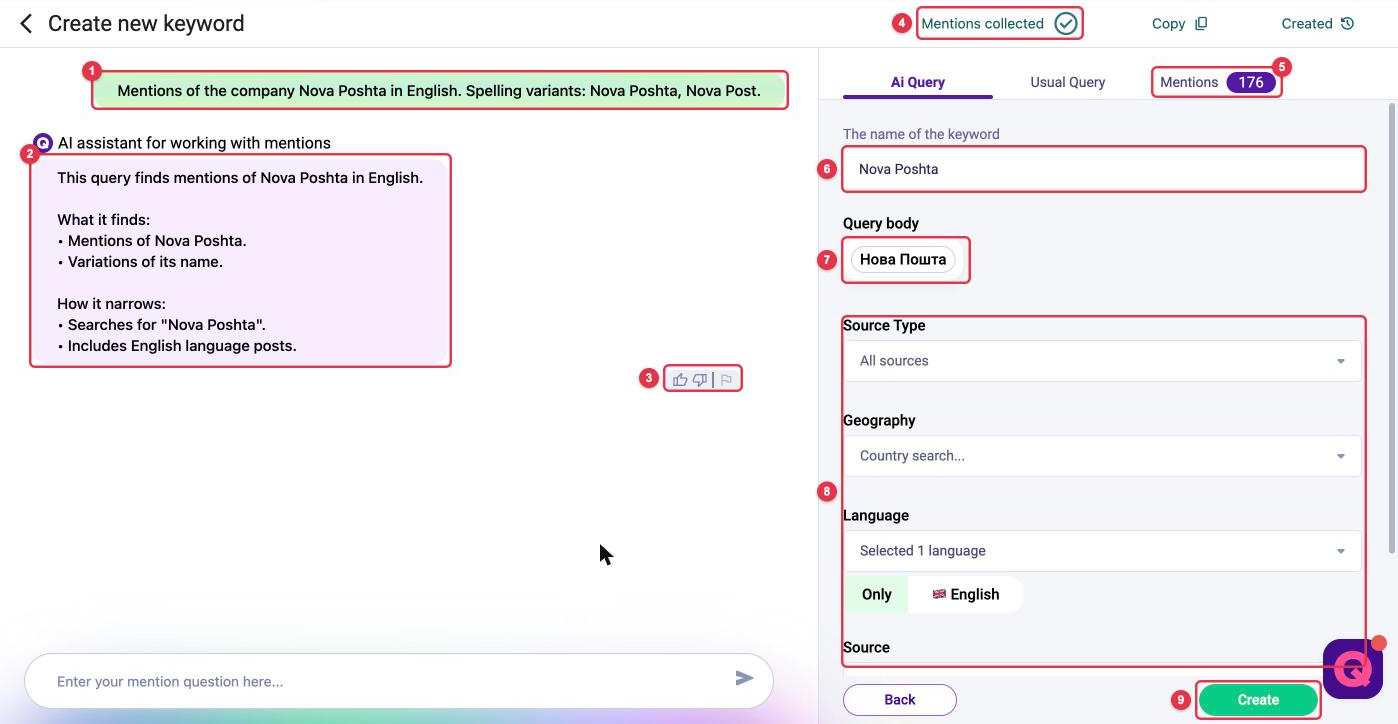Screen dimensions: 1398x724
Task: Go back using the header arrow icon
Action: pos(26,23)
